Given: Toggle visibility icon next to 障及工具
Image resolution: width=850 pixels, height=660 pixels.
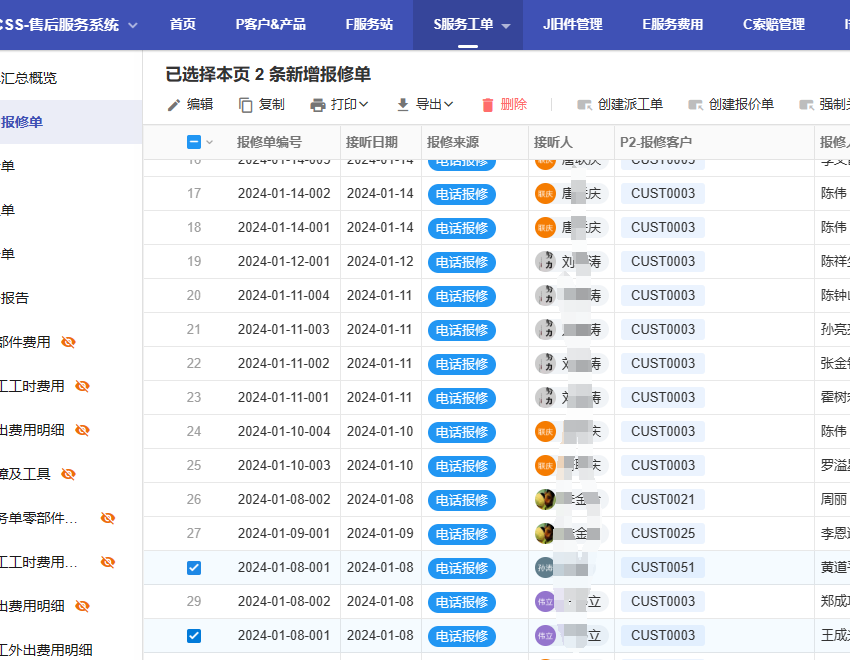Looking at the screenshot, I should pos(68,474).
